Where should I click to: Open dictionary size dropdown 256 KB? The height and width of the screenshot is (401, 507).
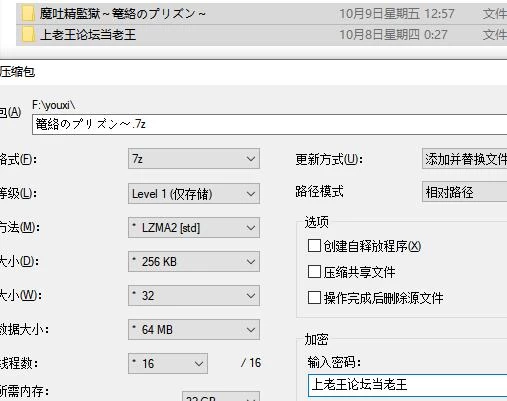[194, 262]
